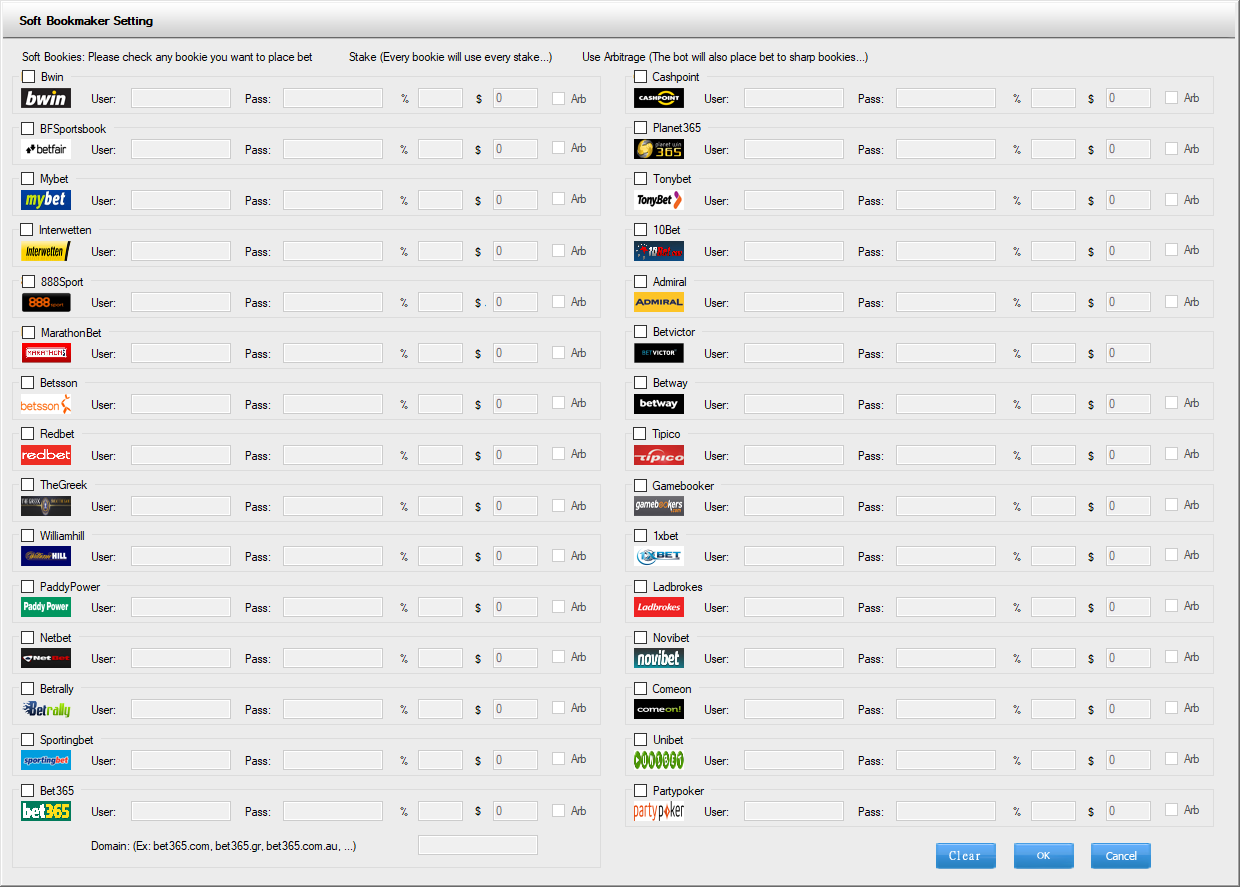1240x887 pixels.
Task: Click the redbet logo
Action: click(46, 455)
